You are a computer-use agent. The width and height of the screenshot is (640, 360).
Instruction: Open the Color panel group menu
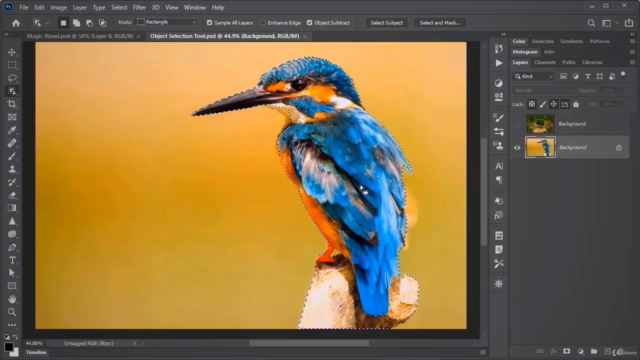(x=632, y=42)
